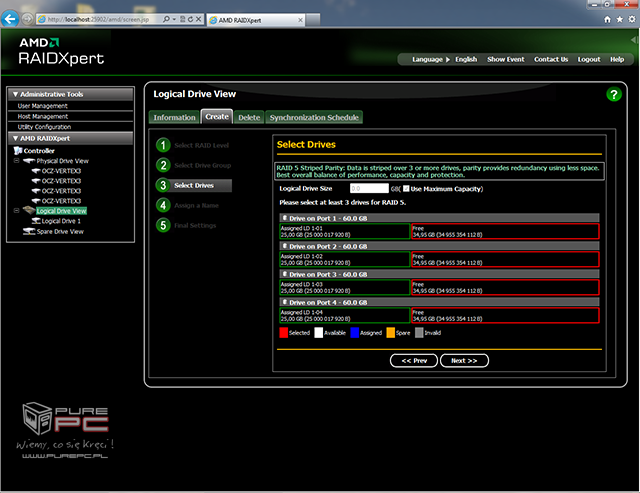Refresh the page in the address bar

click(190, 19)
